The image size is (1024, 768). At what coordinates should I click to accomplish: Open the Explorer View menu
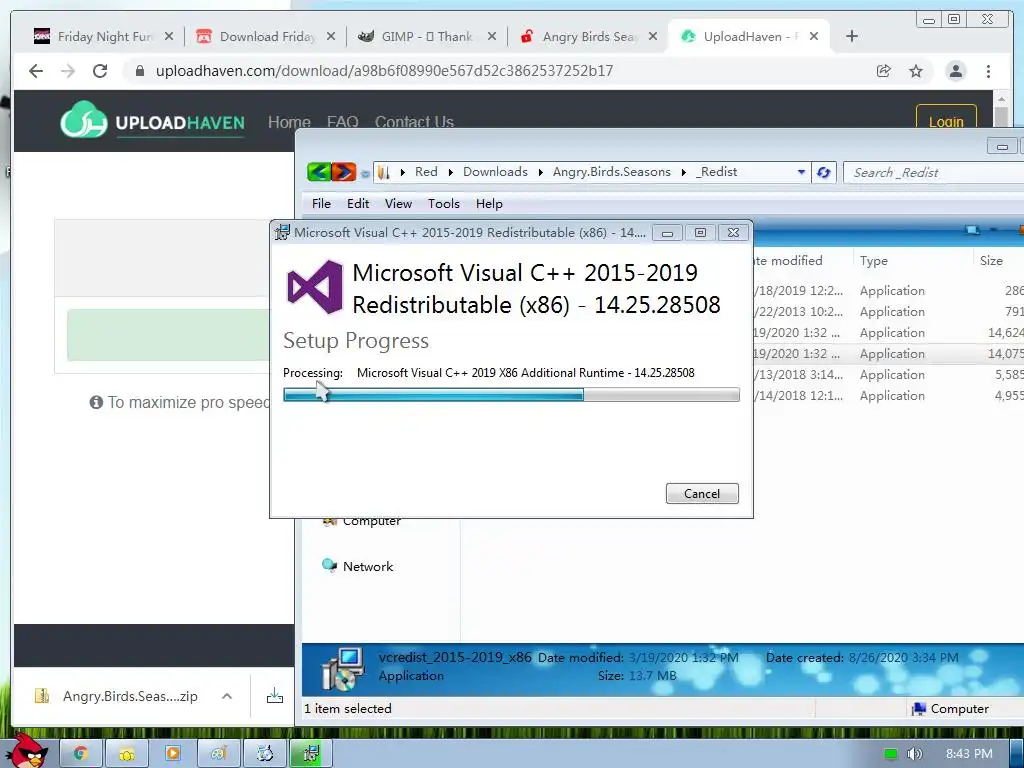click(398, 204)
